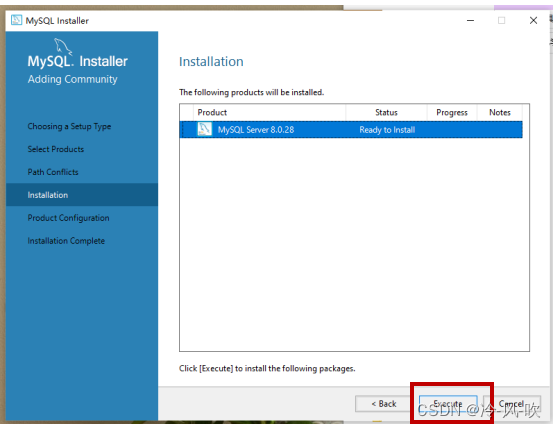The width and height of the screenshot is (556, 428).
Task: Open the Product Configuration step
Action: click(x=68, y=218)
